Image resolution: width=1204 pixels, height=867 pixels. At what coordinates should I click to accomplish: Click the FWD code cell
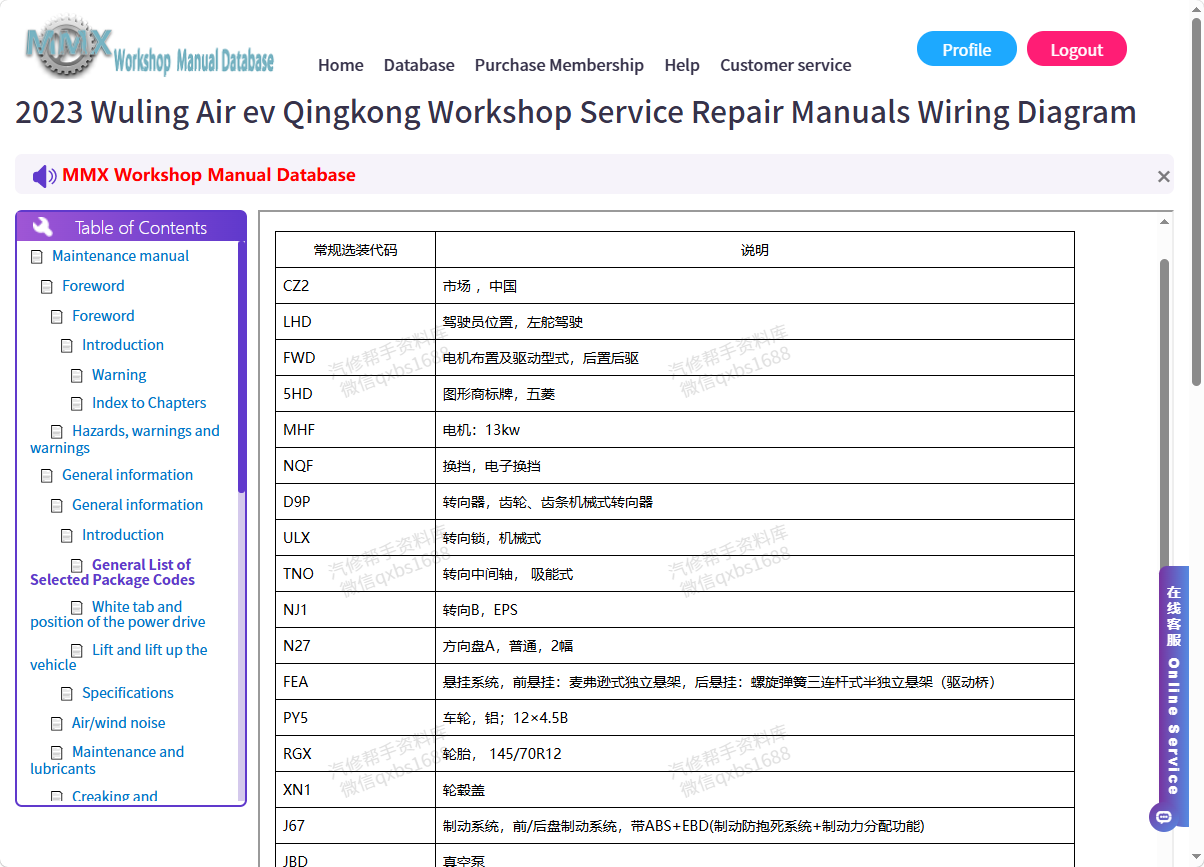(x=355, y=358)
